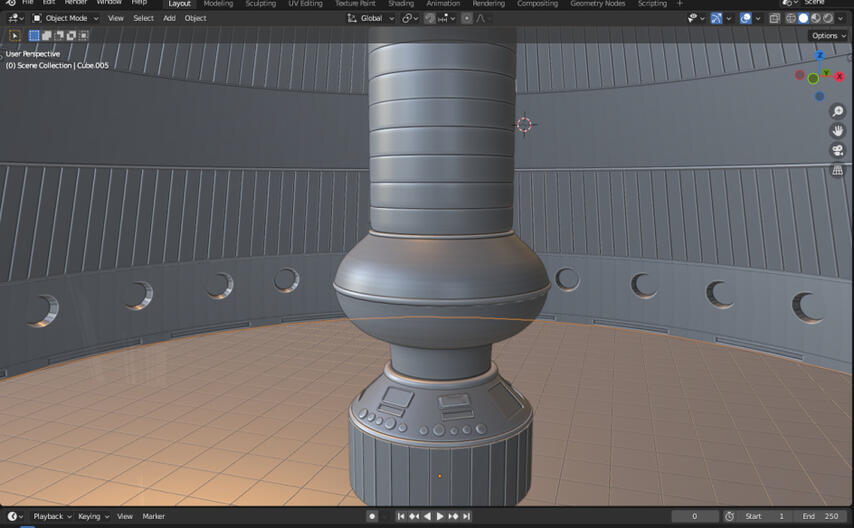Toggle X-ray mode

[x=774, y=19]
